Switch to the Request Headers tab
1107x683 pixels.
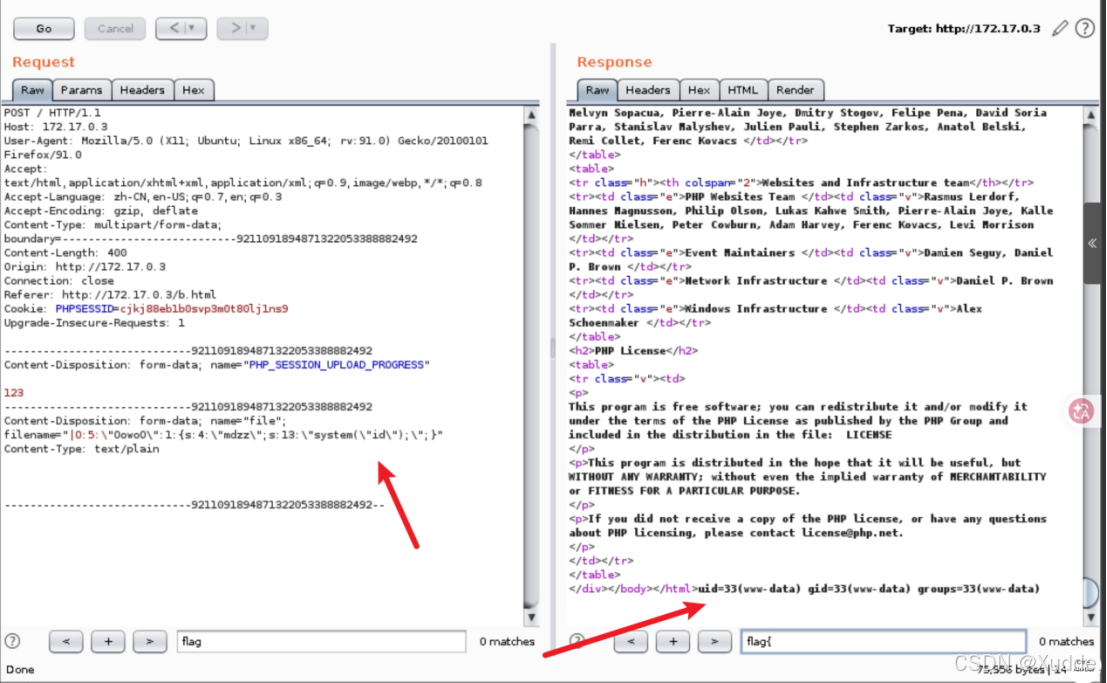[142, 90]
